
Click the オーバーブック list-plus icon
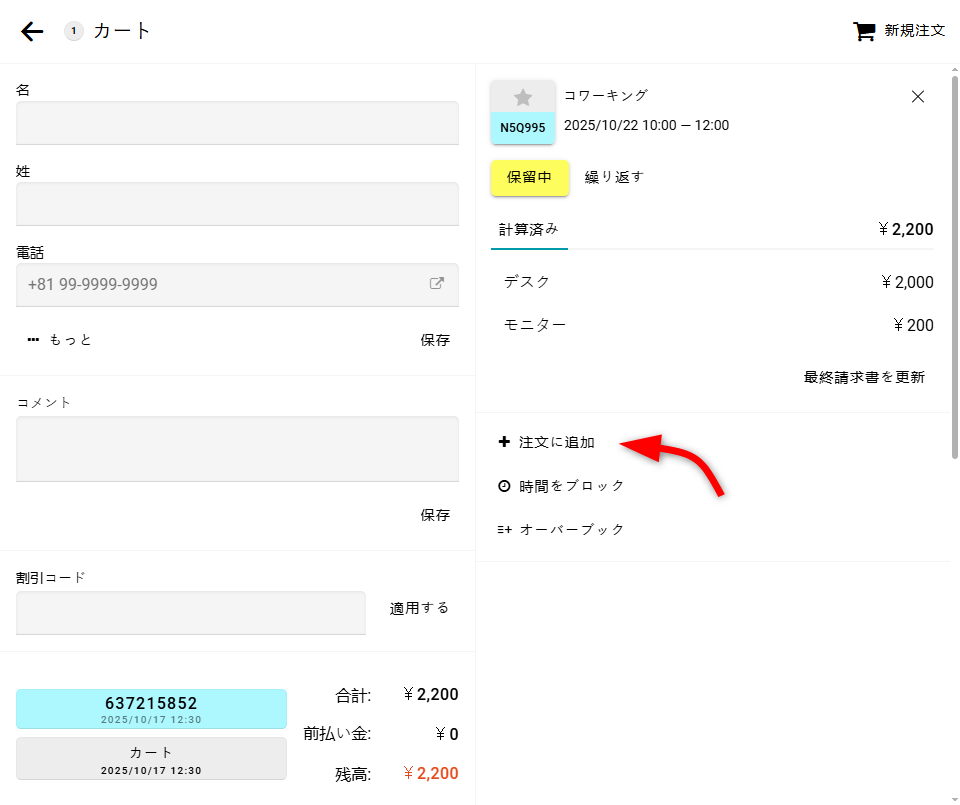504,530
